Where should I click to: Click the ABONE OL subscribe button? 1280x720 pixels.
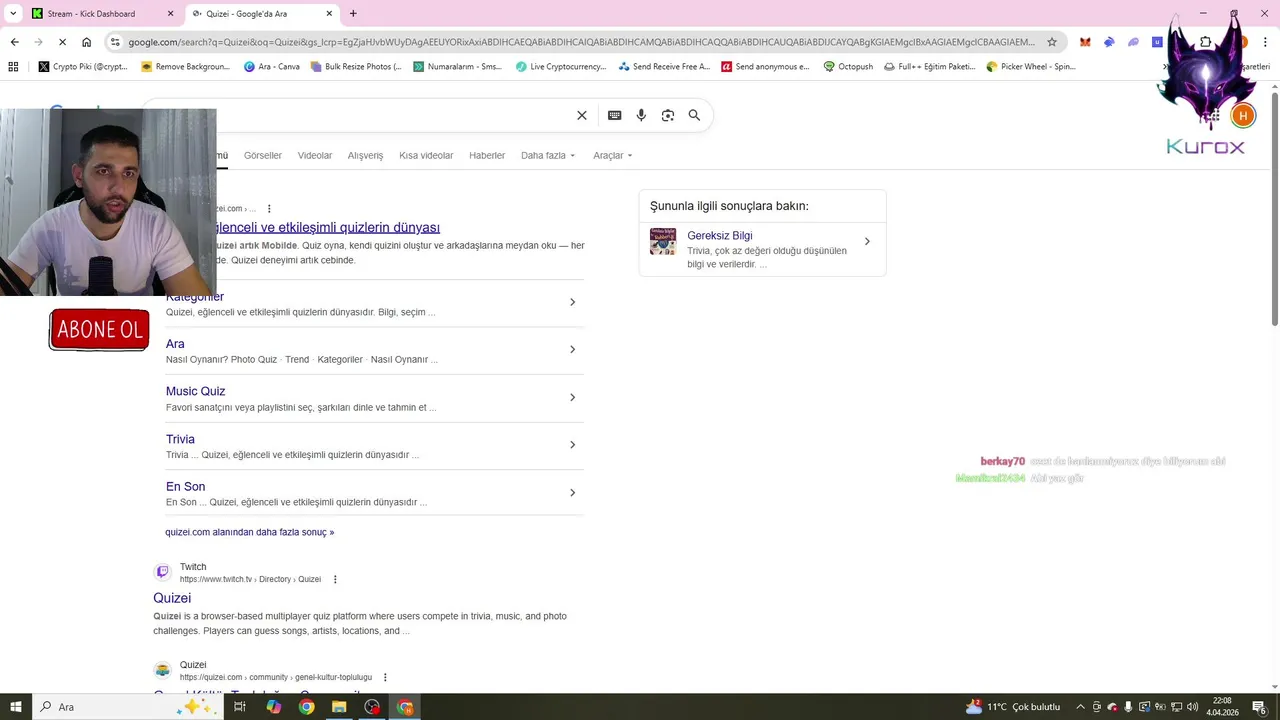pyautogui.click(x=99, y=330)
